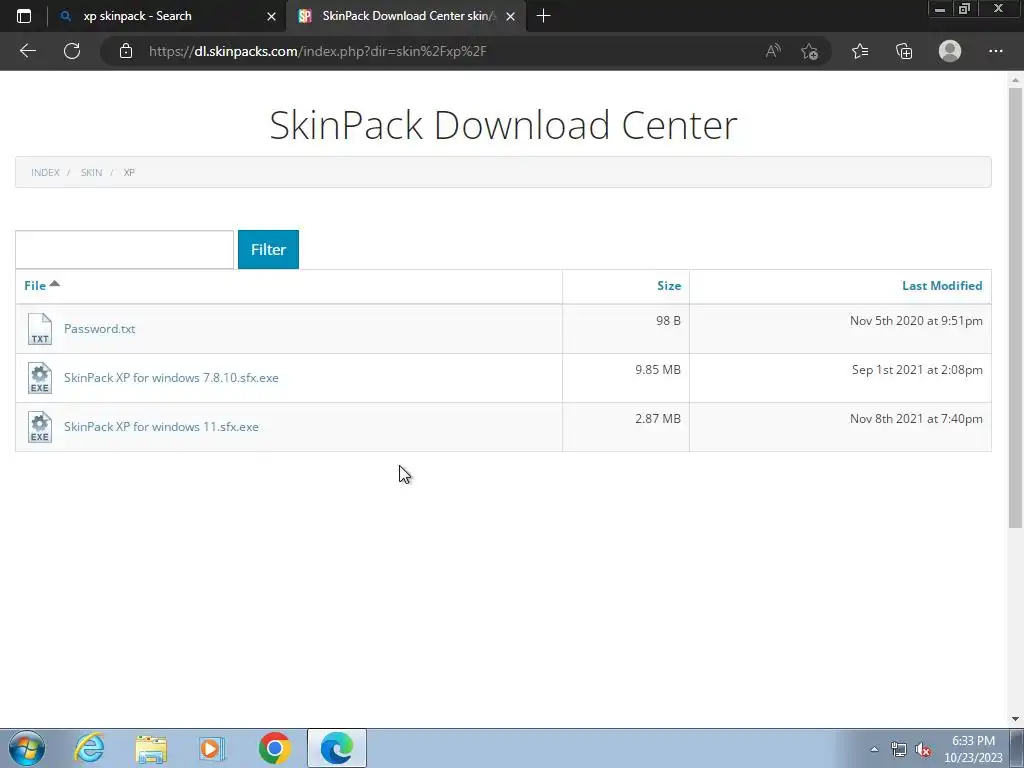Click EXE icon for windows 7.8.10 pack
The width and height of the screenshot is (1024, 768).
click(x=40, y=378)
